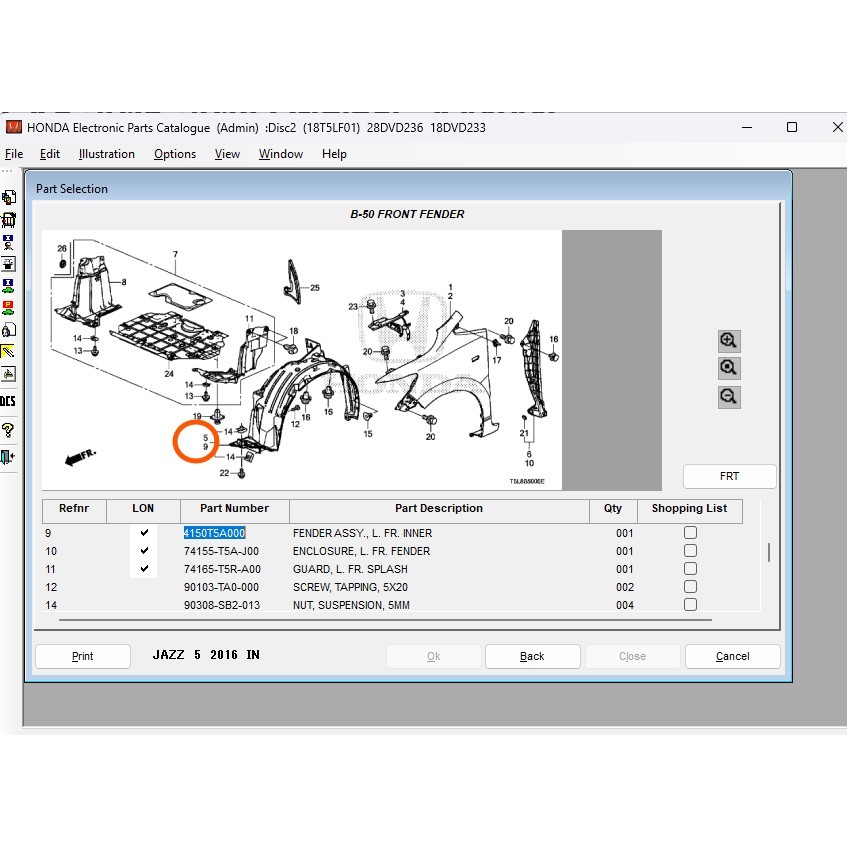Viewport: 847px width, 847px height.
Task: Open the Options menu
Action: [175, 154]
